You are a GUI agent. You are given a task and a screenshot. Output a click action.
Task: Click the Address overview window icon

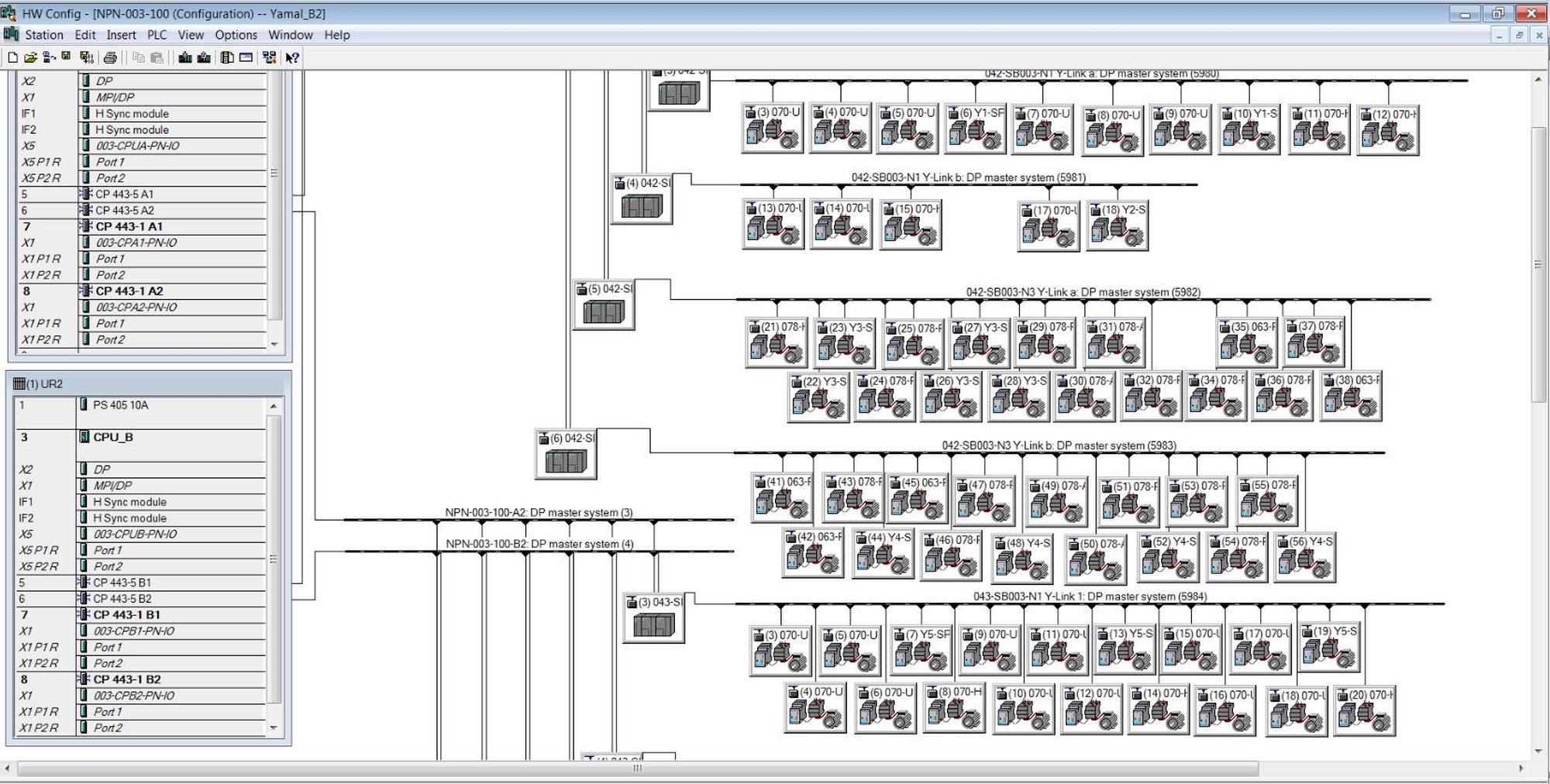click(x=246, y=57)
